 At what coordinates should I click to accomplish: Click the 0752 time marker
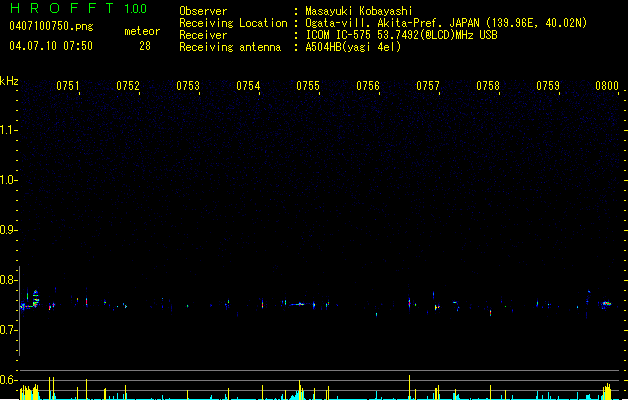[x=128, y=86]
